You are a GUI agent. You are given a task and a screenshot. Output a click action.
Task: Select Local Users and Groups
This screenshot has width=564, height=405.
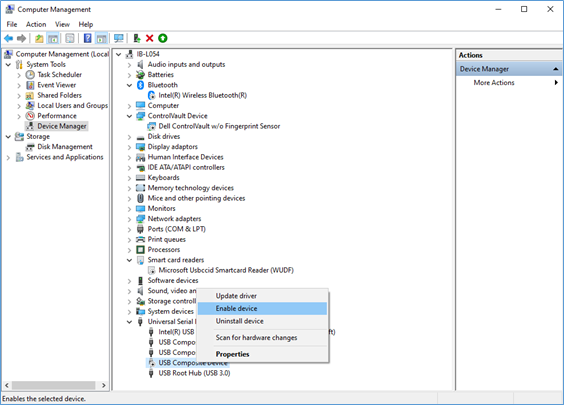[x=72, y=105]
